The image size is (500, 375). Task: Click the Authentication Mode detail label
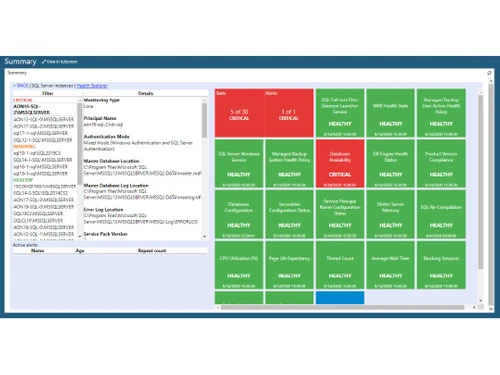point(106,137)
